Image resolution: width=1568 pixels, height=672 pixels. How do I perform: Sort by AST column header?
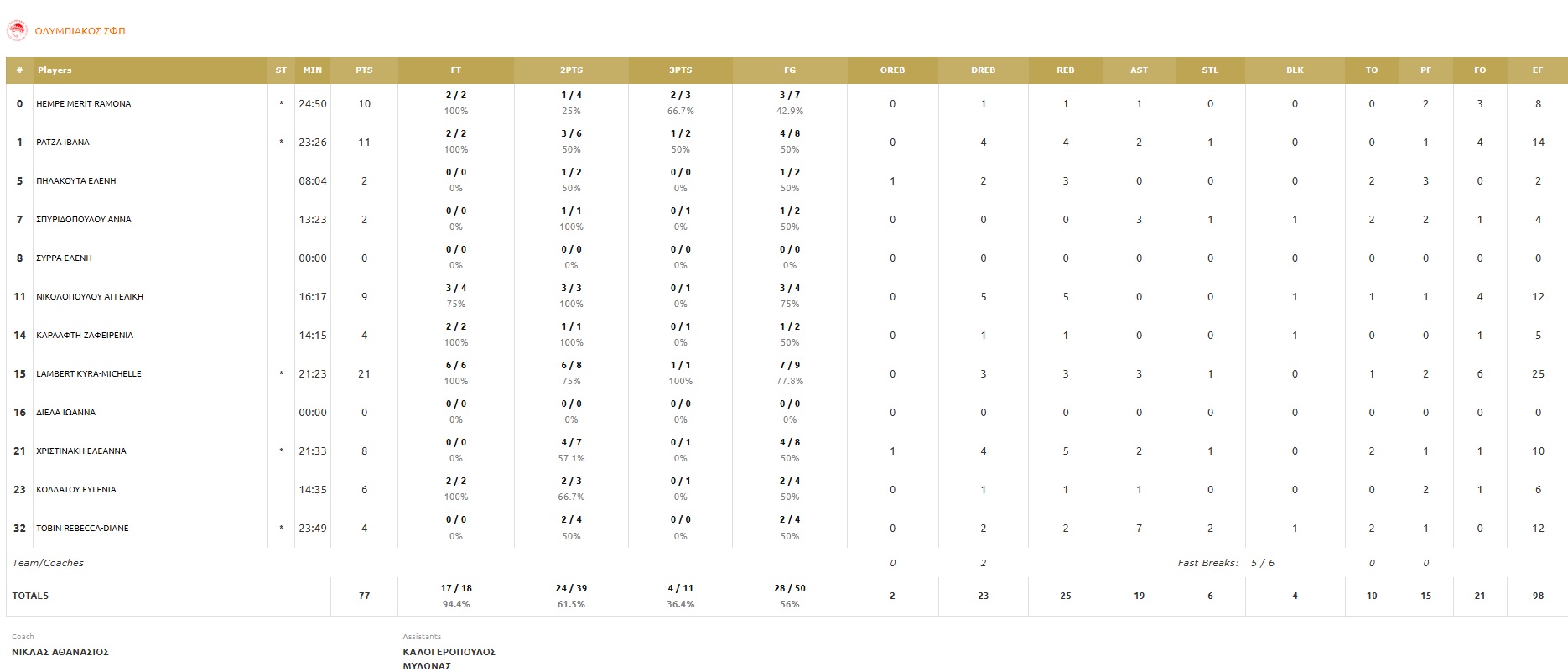coord(1139,70)
